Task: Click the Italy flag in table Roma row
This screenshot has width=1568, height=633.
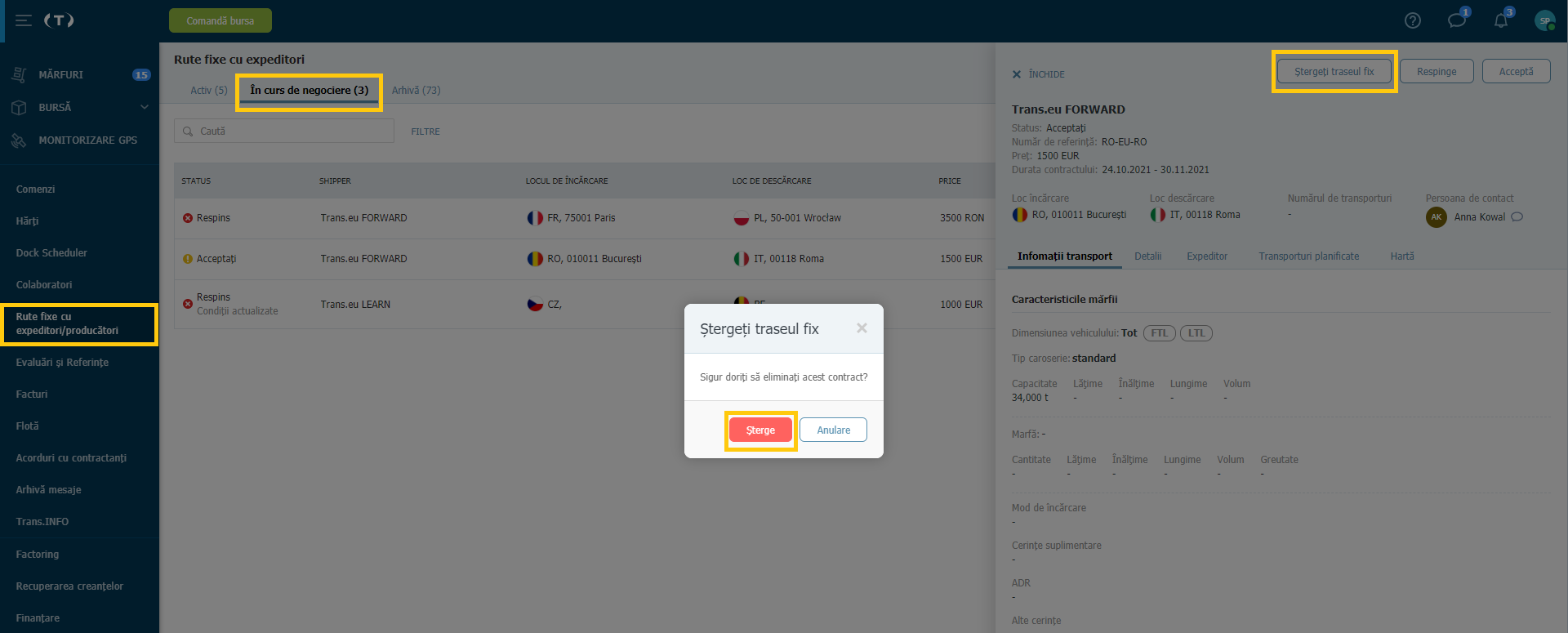Action: point(742,259)
